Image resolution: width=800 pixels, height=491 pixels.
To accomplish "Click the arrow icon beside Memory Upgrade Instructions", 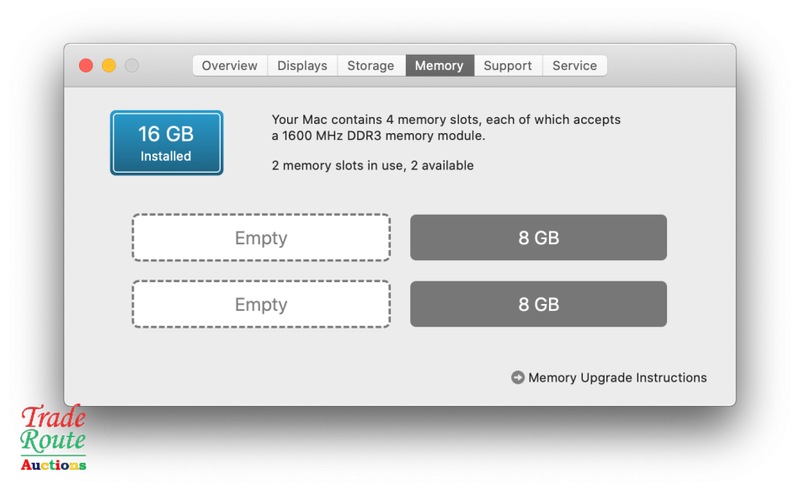I will tap(517, 377).
